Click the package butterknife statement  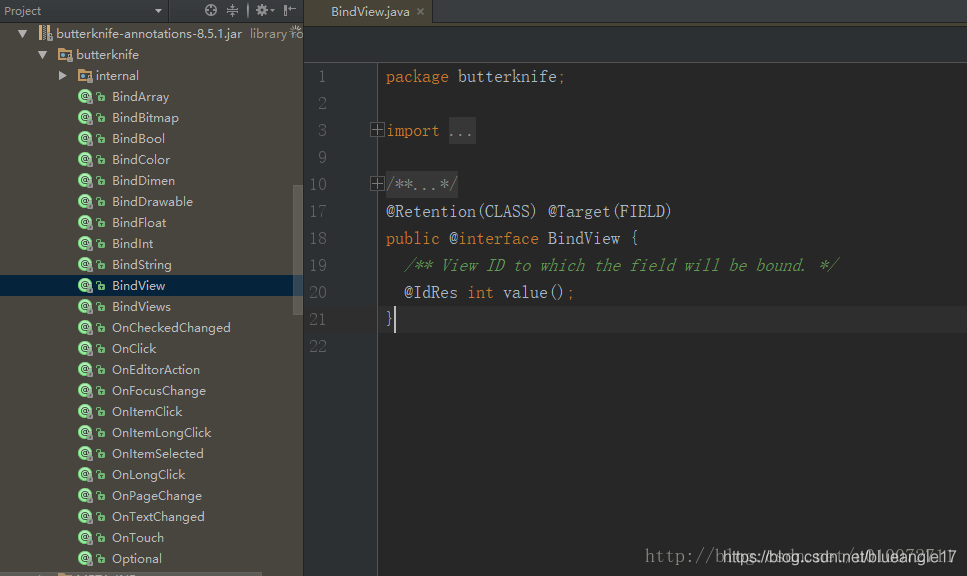pos(475,76)
